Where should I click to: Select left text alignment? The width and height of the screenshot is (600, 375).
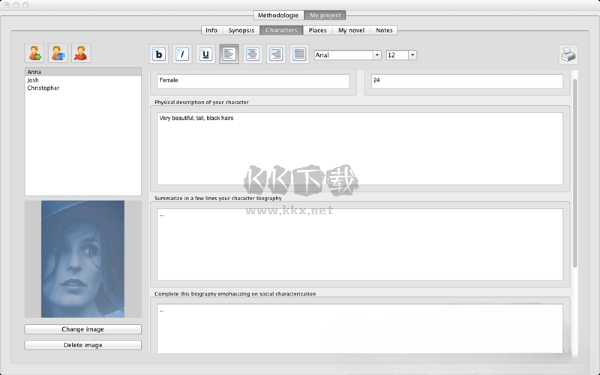229,54
